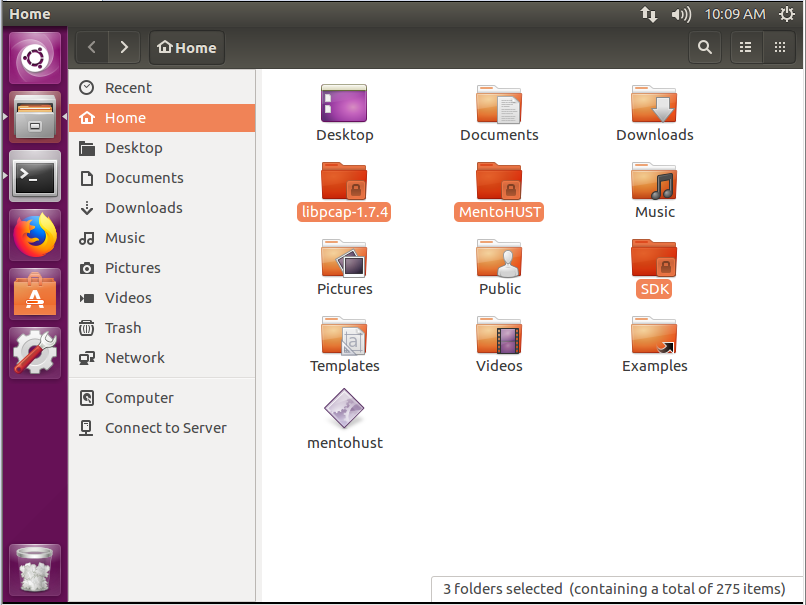Open the session power cog menu

(x=787, y=14)
